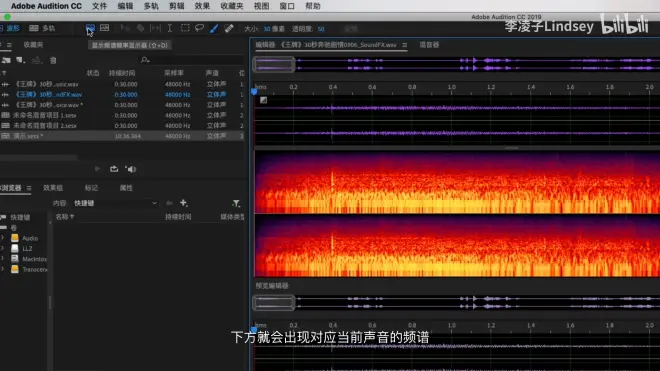The height and width of the screenshot is (371, 660).
Task: Toggle loop playback in Files panel
Action: 114,169
